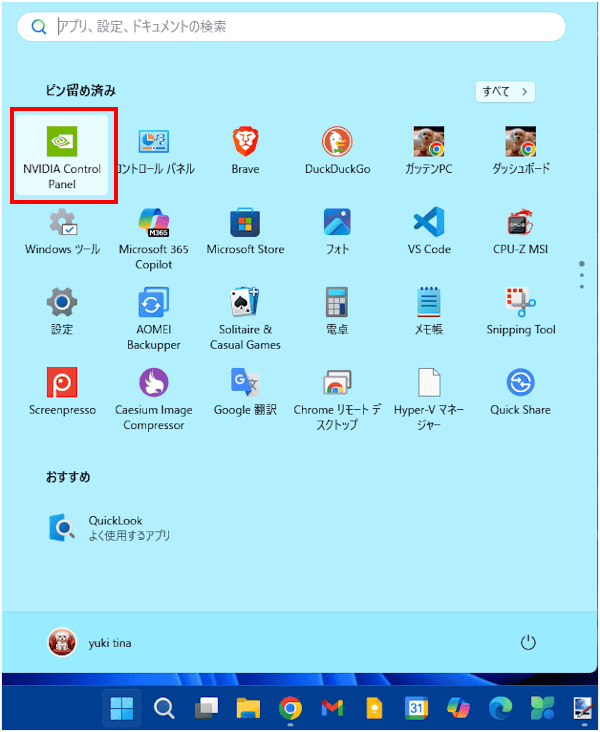Click the app search input field
Image resolution: width=600 pixels, height=732 pixels.
point(291,27)
